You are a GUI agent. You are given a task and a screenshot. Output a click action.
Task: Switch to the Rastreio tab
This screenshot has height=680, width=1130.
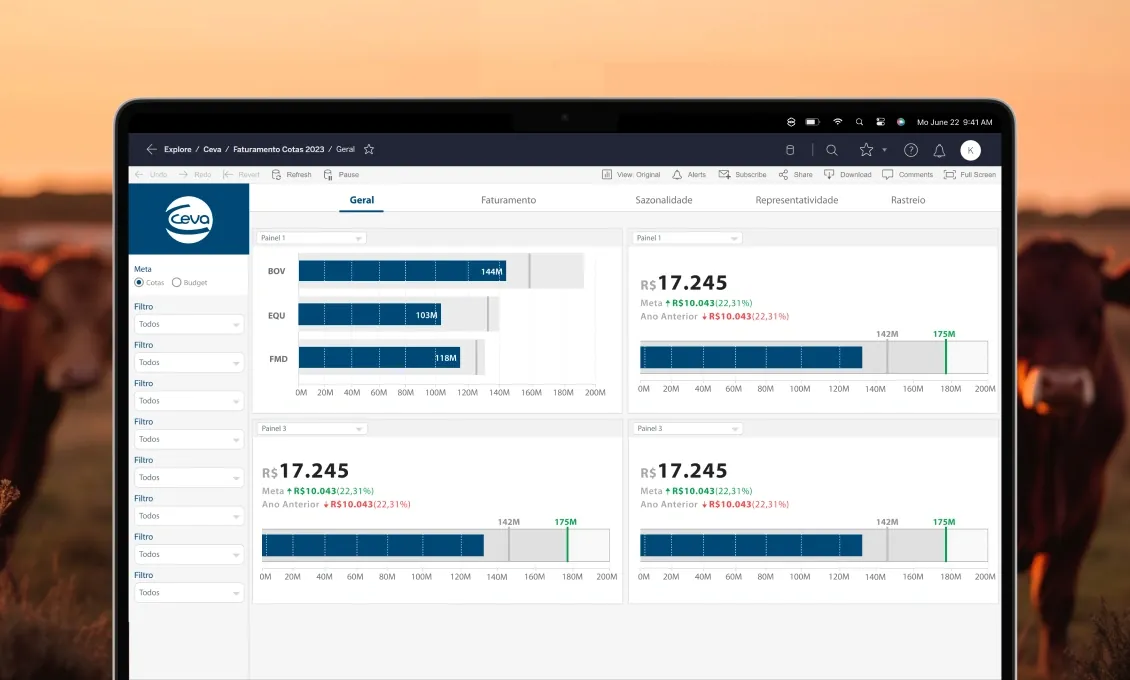(908, 200)
